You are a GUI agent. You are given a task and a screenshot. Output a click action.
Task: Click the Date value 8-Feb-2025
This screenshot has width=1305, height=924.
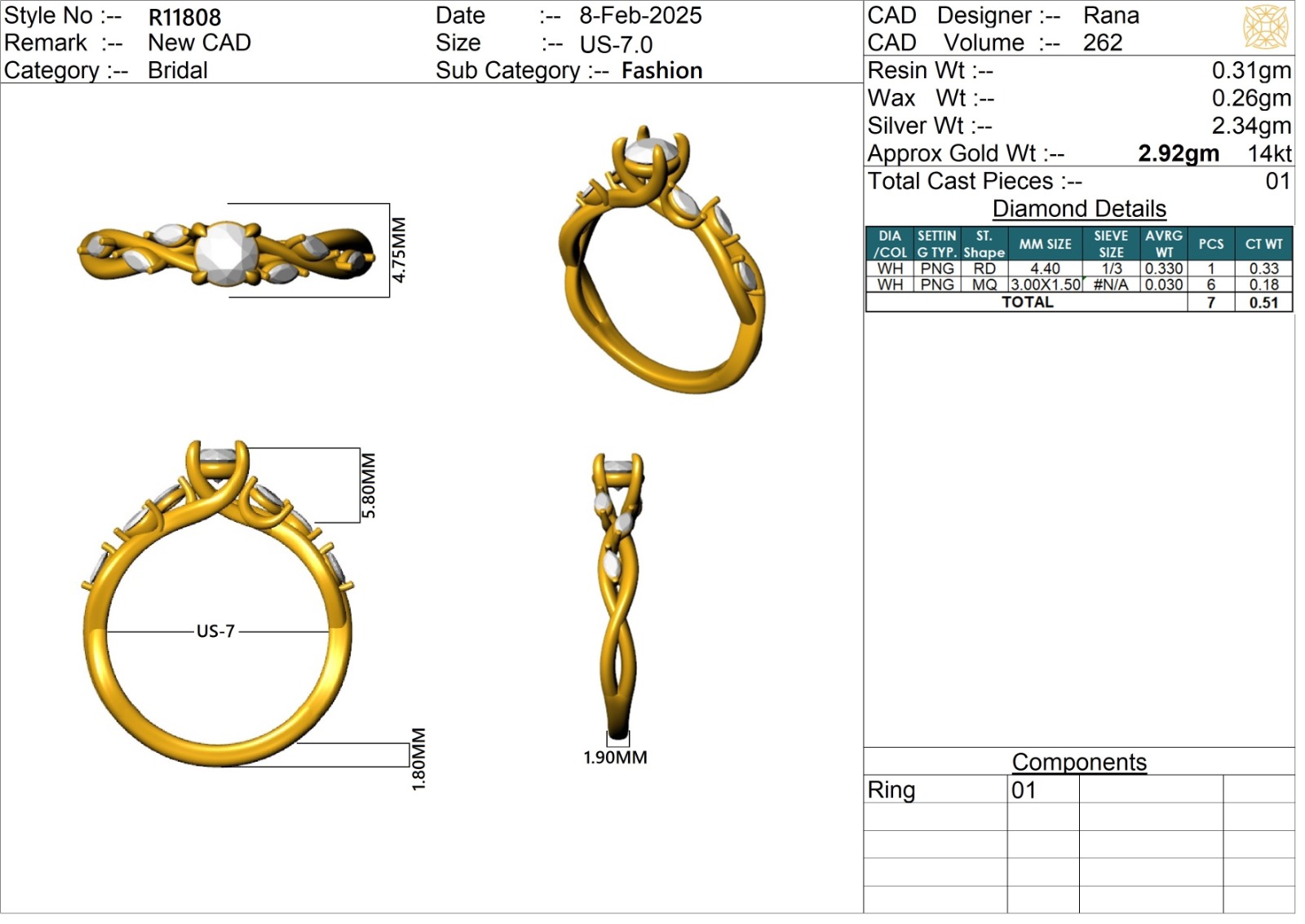pyautogui.click(x=640, y=15)
